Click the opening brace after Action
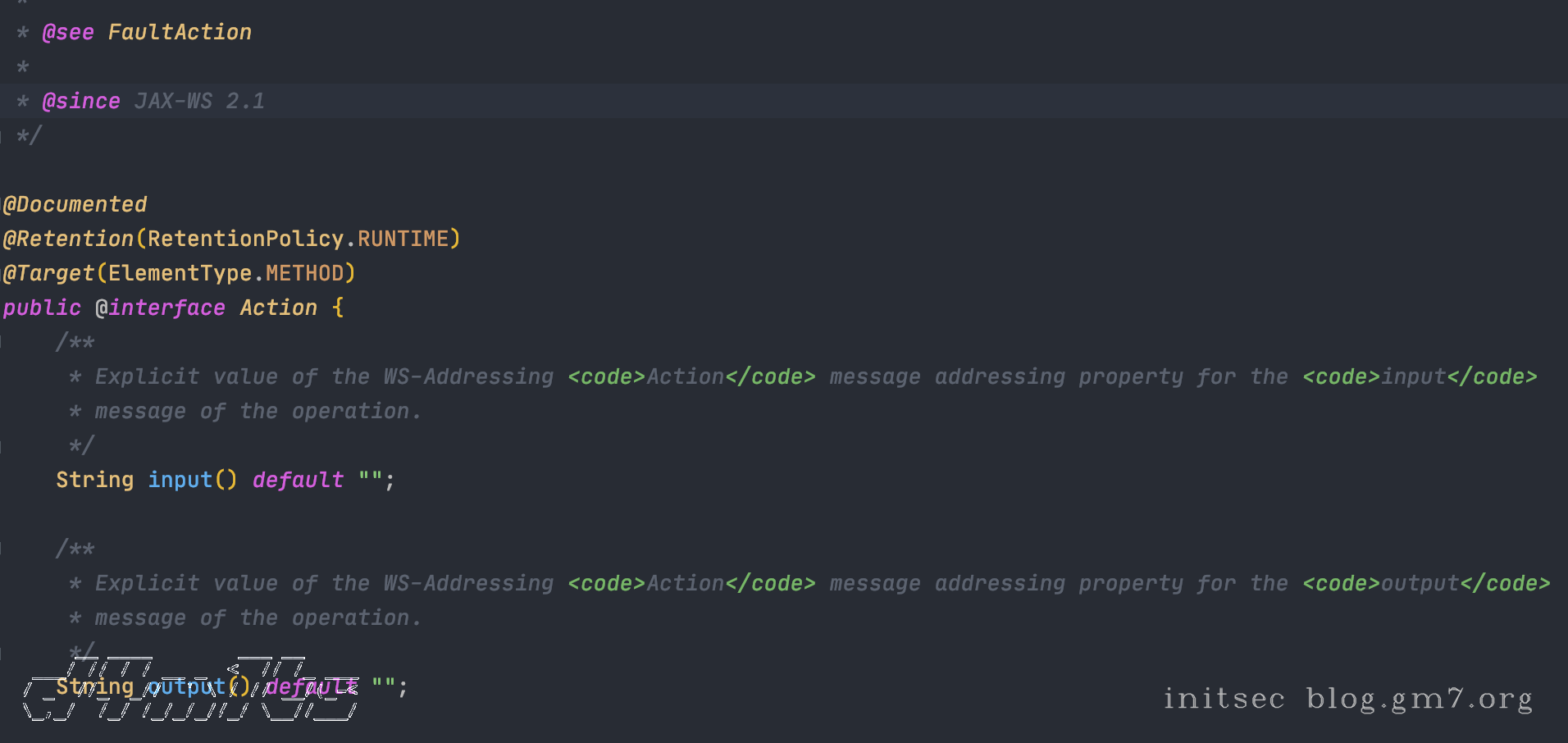1568x743 pixels. [338, 308]
